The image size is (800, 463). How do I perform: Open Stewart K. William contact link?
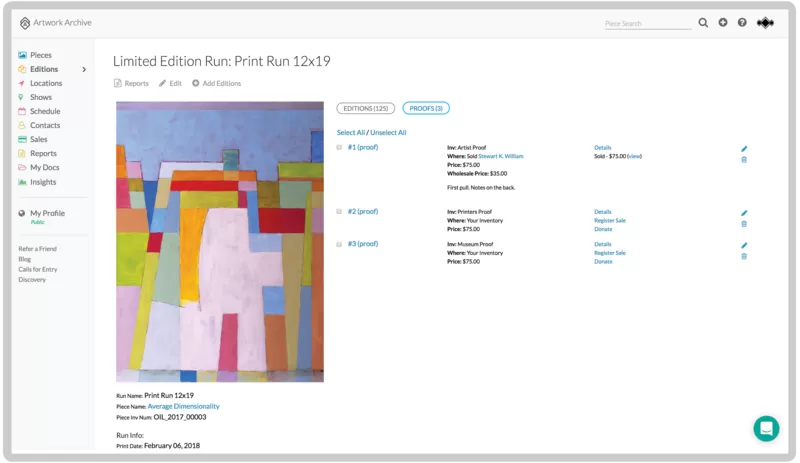pos(501,156)
